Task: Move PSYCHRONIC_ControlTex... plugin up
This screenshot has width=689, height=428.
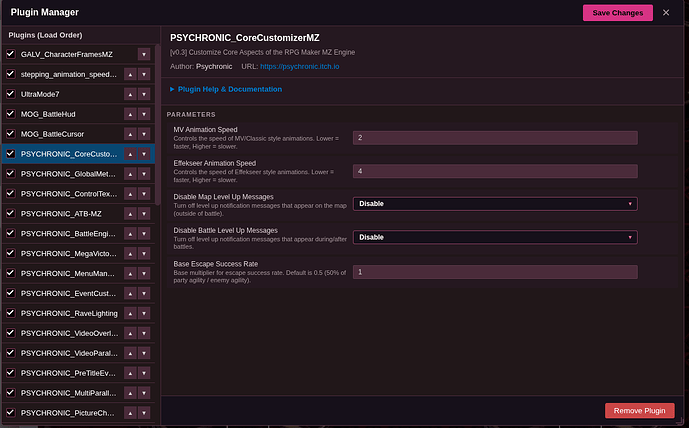Action: [130, 194]
